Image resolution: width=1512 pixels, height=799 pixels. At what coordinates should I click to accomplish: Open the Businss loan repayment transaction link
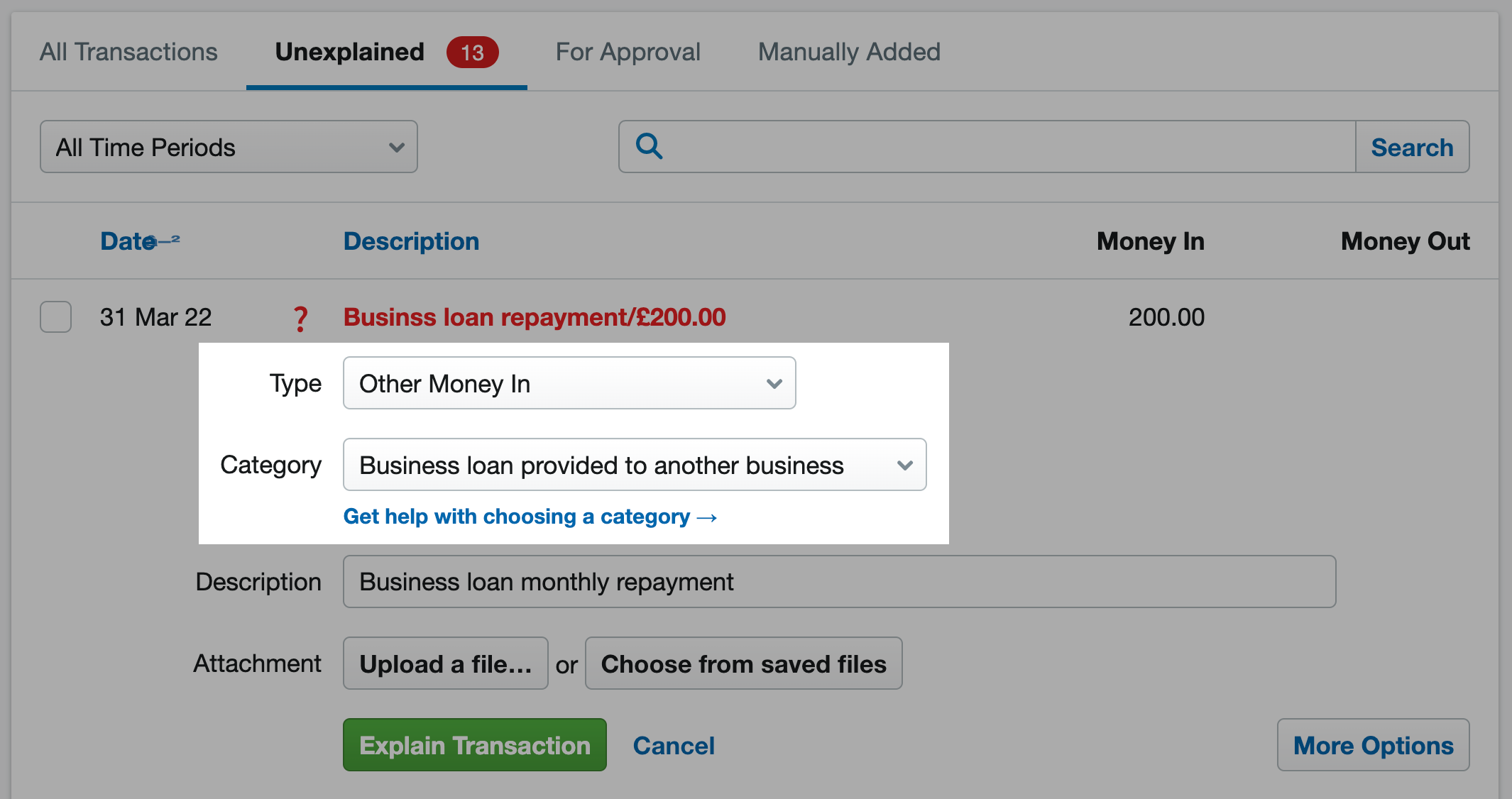pyautogui.click(x=535, y=317)
